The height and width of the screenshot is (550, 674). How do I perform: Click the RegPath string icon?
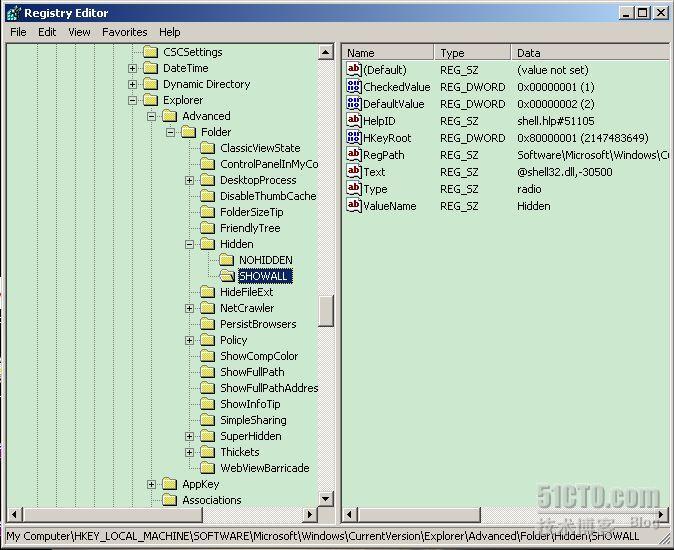(x=354, y=154)
